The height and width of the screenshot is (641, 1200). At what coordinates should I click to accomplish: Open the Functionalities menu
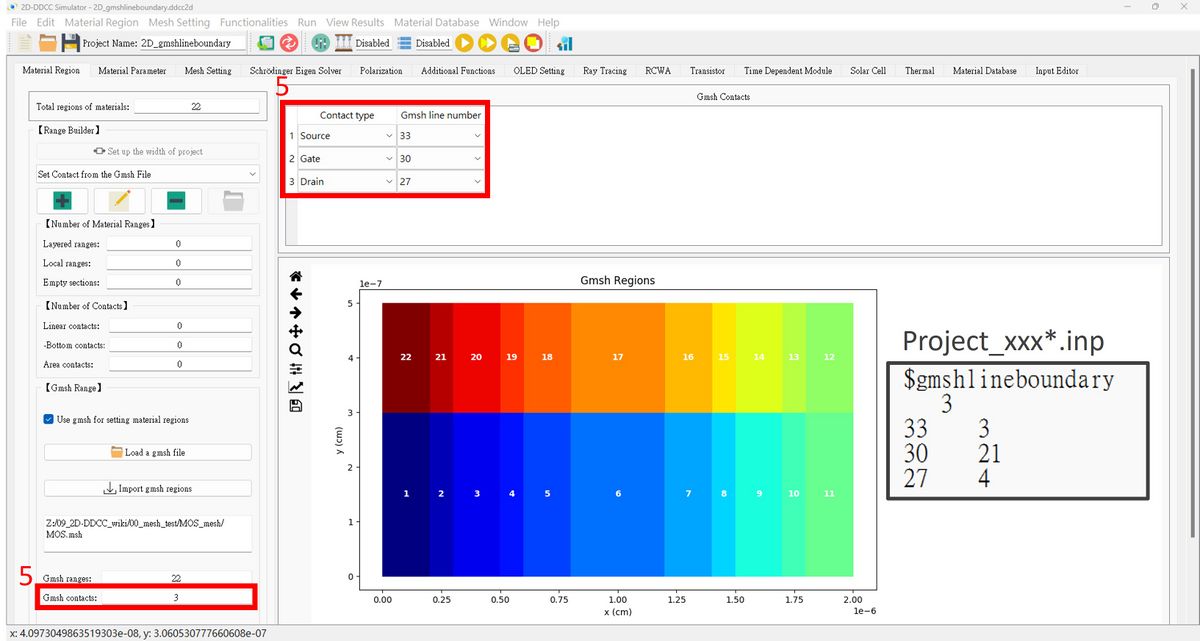(x=253, y=22)
